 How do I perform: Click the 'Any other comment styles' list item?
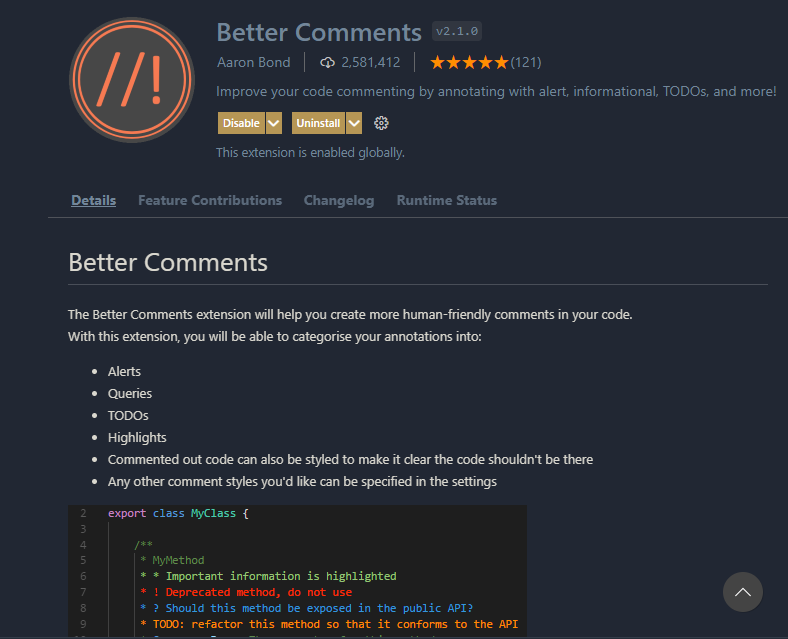click(x=302, y=482)
